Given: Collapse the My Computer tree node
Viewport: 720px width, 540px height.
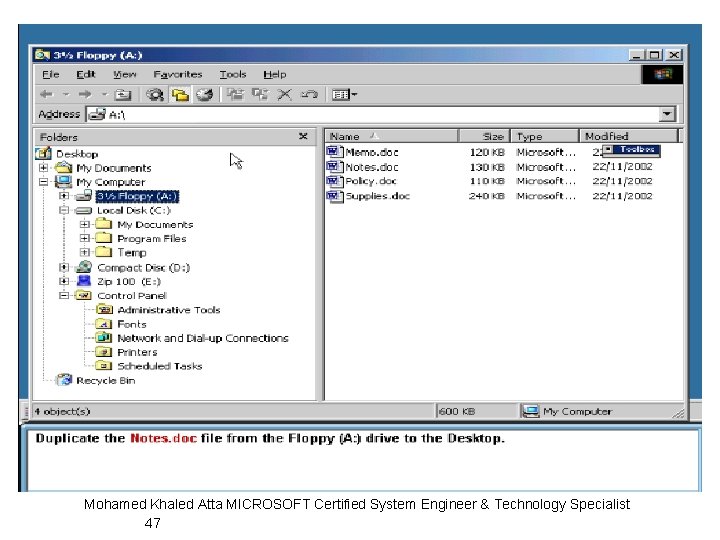Looking at the screenshot, I should tap(44, 182).
